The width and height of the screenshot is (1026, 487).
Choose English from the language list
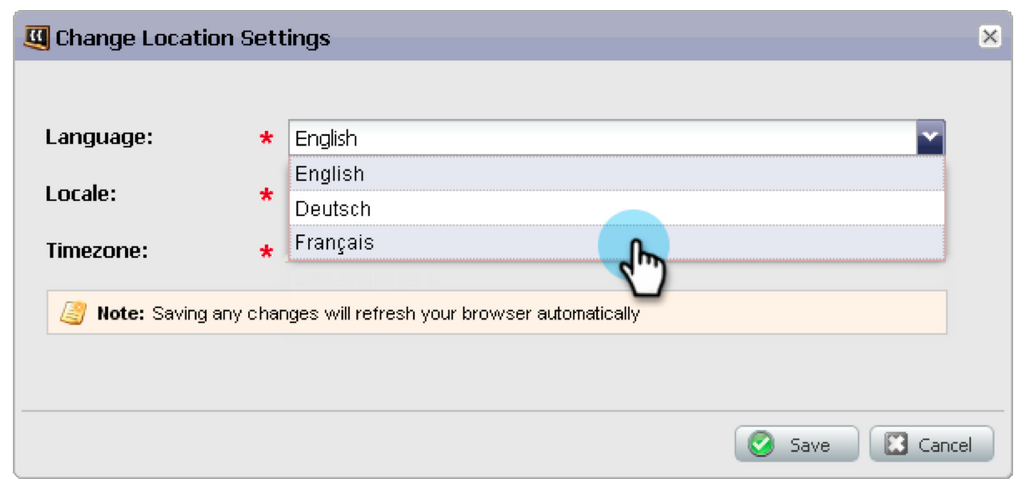[617, 173]
